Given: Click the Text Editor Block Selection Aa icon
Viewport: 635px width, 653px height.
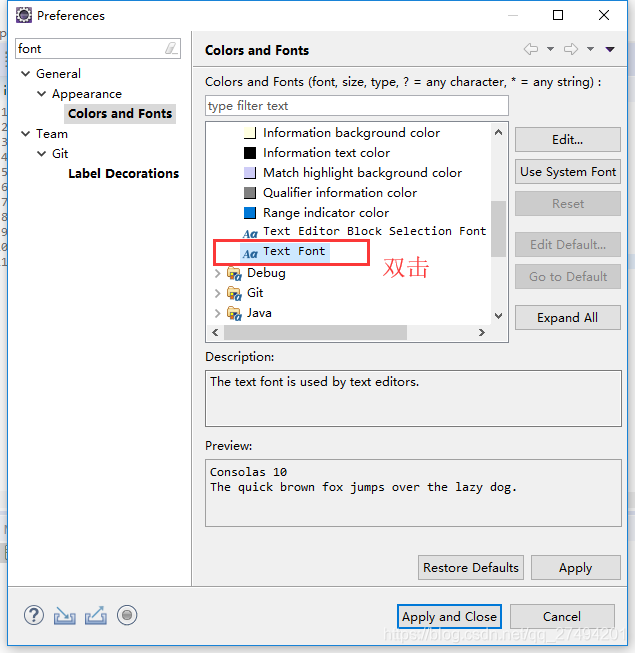Looking at the screenshot, I should pos(250,233).
